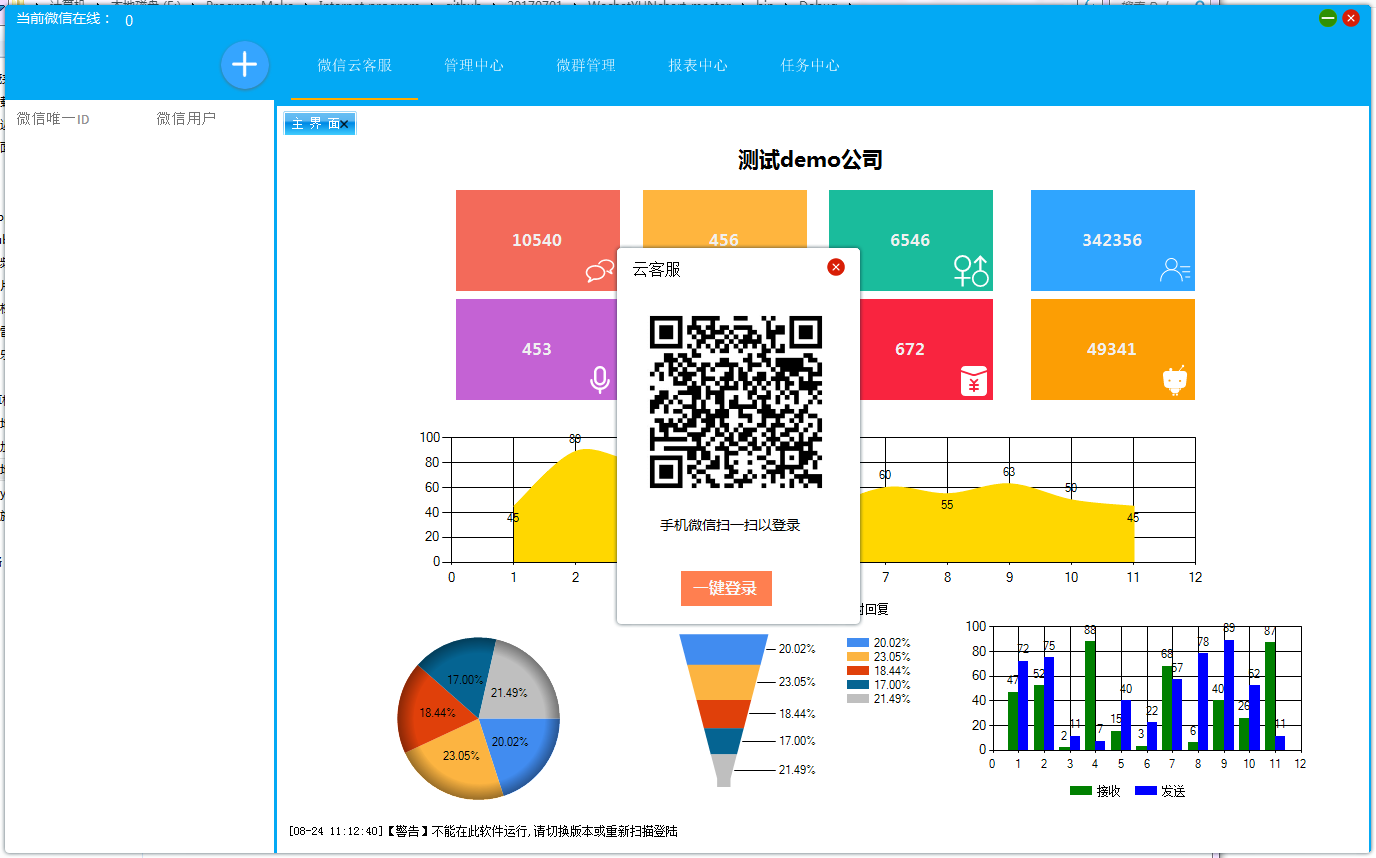Click the green 接收 legend swatch

tap(1081, 791)
